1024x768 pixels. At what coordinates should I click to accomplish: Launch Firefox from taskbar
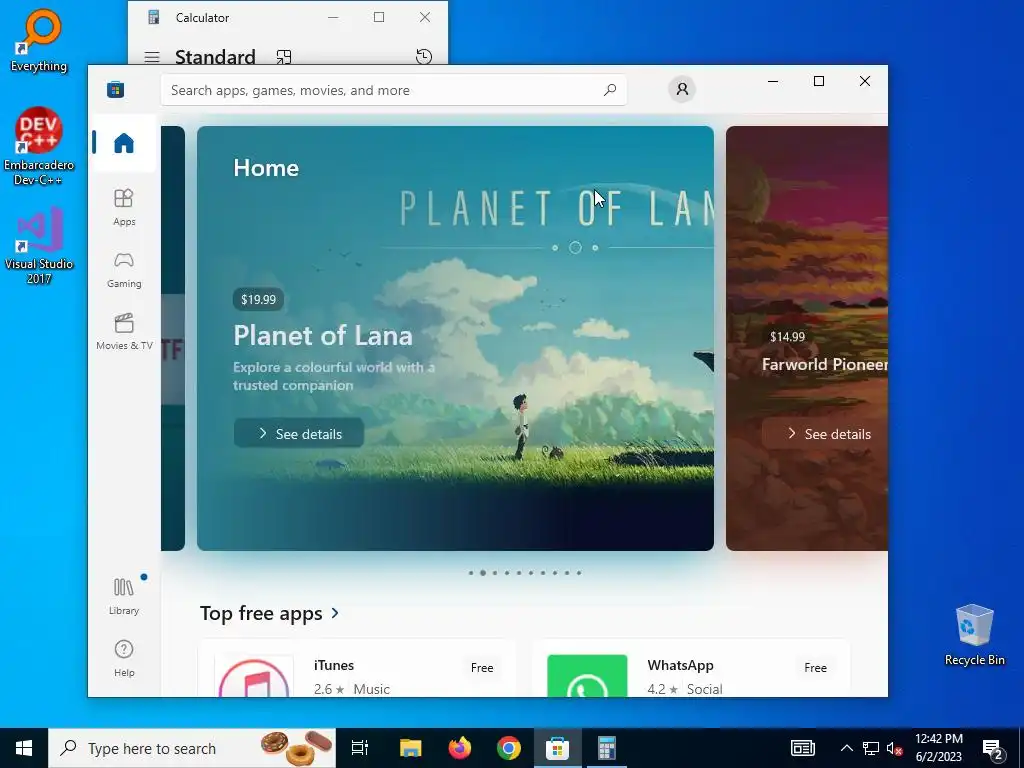click(x=460, y=748)
